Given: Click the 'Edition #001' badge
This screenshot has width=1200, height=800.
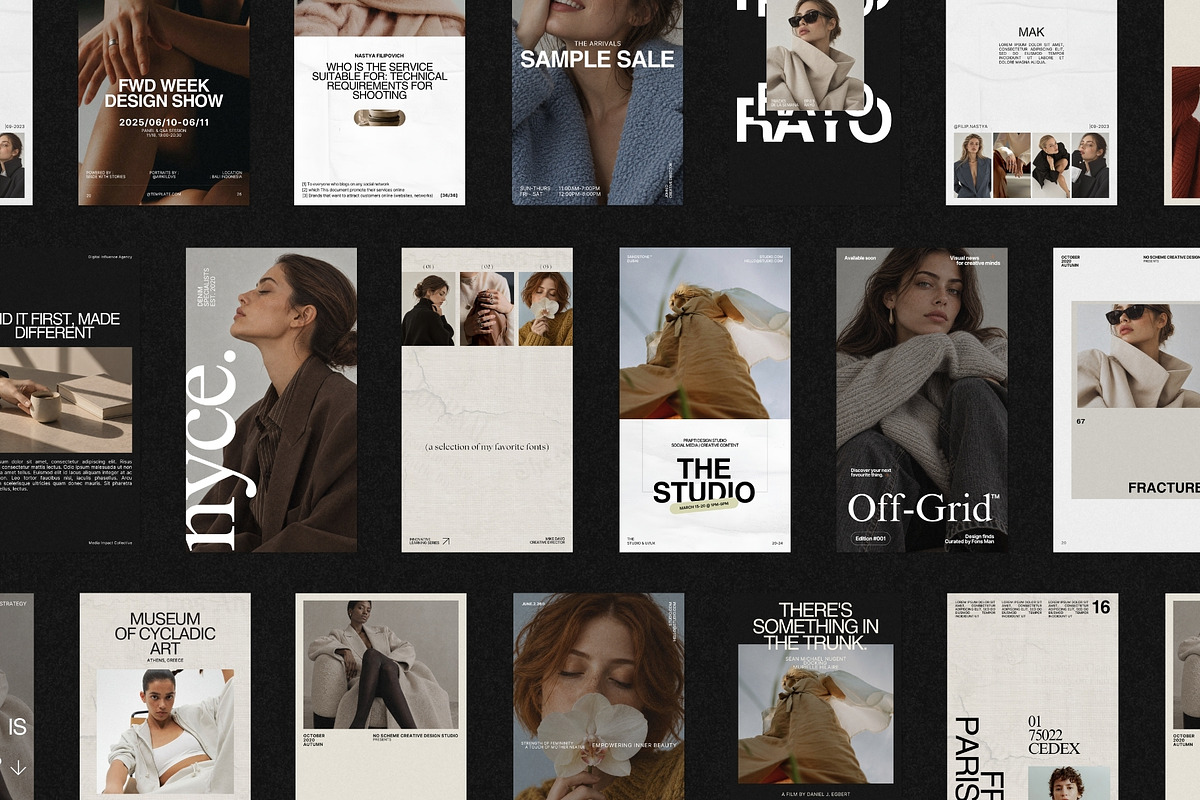Looking at the screenshot, I should coord(872,539).
